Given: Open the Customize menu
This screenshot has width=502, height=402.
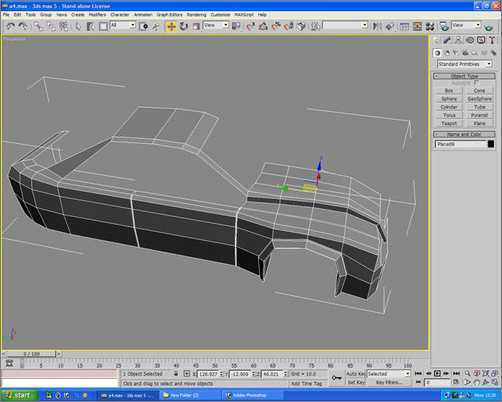Looking at the screenshot, I should pos(220,15).
